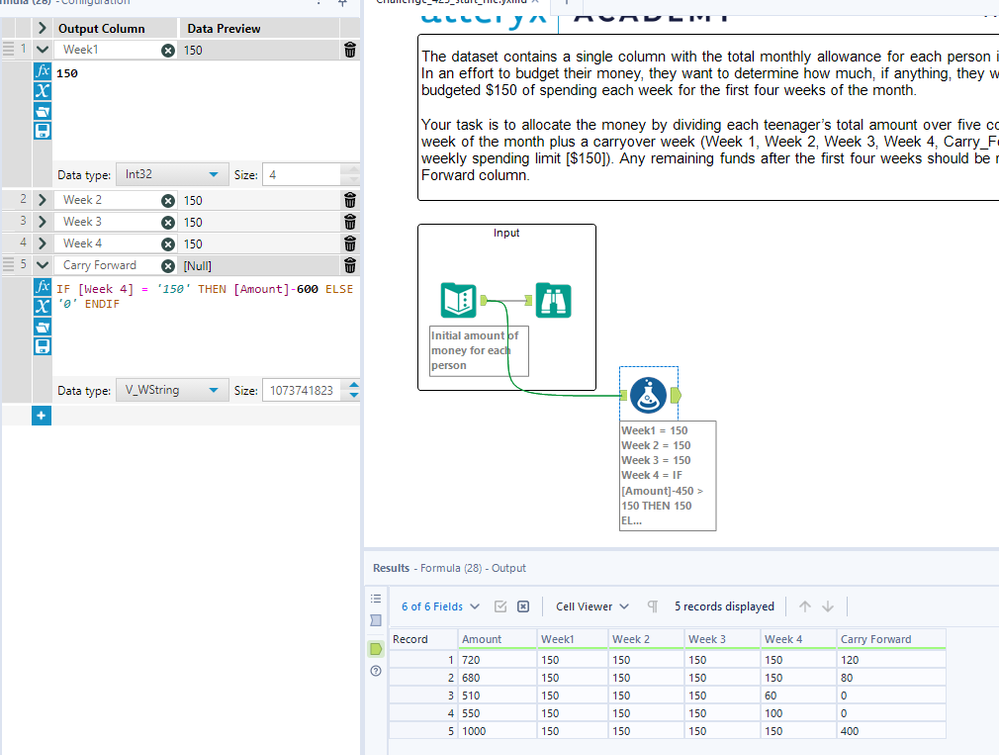Select the Browse tool on canvas

click(x=553, y=300)
